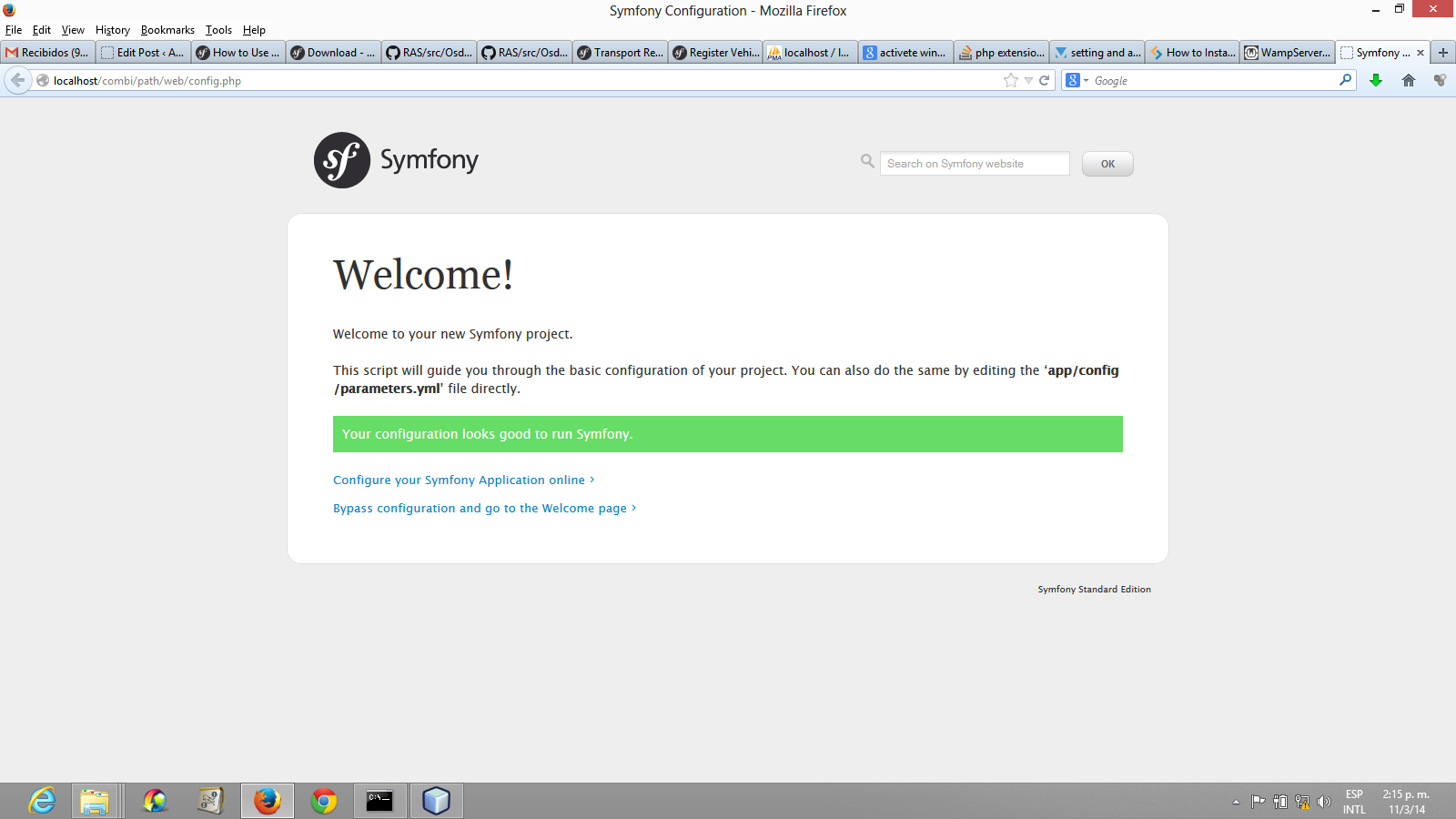This screenshot has height=819, width=1456.
Task: Switch to the setting and a... tab
Action: click(x=1097, y=53)
